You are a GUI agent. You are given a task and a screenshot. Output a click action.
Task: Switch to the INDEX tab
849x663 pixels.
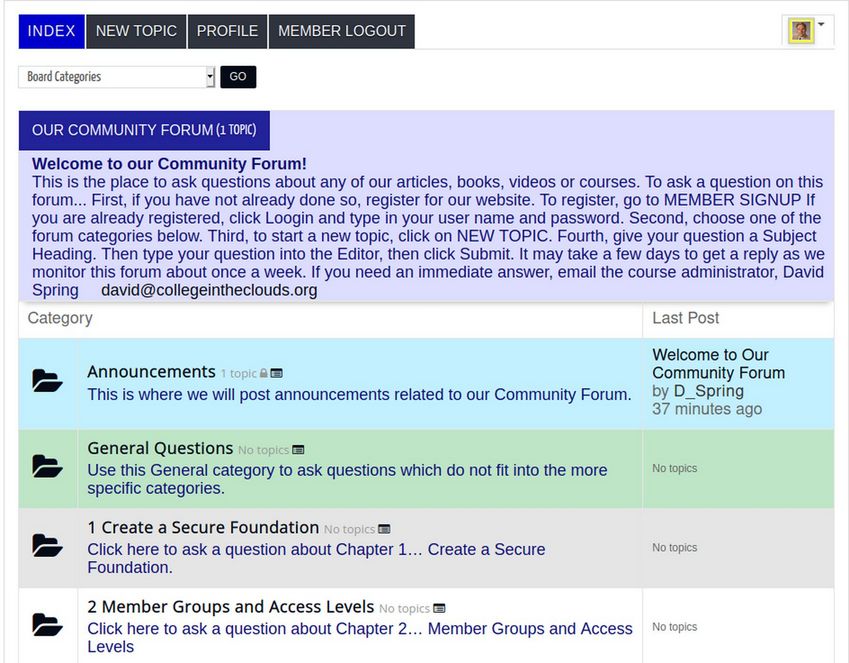click(51, 31)
